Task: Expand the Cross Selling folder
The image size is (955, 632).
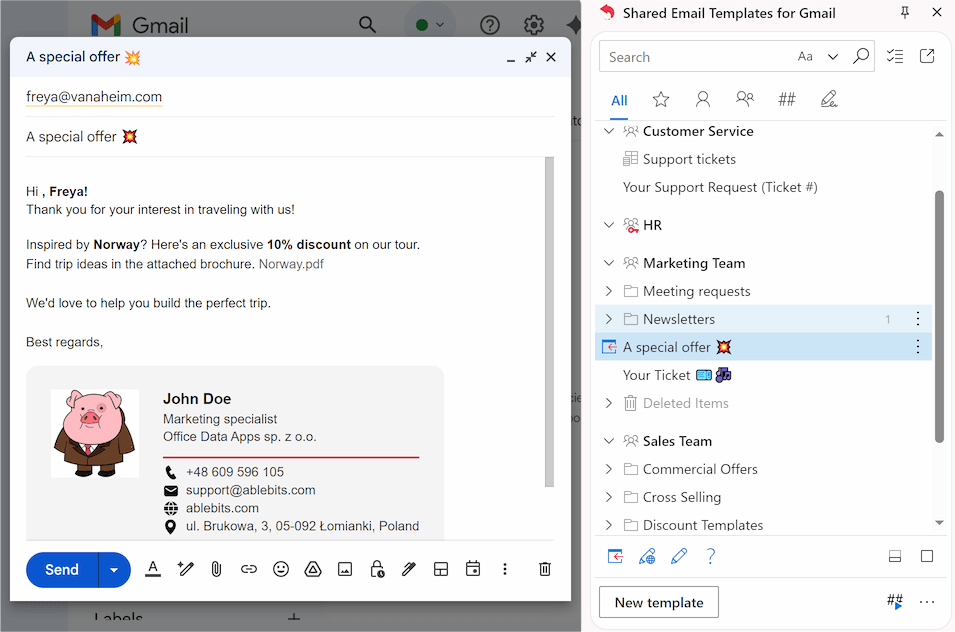Action: (608, 497)
